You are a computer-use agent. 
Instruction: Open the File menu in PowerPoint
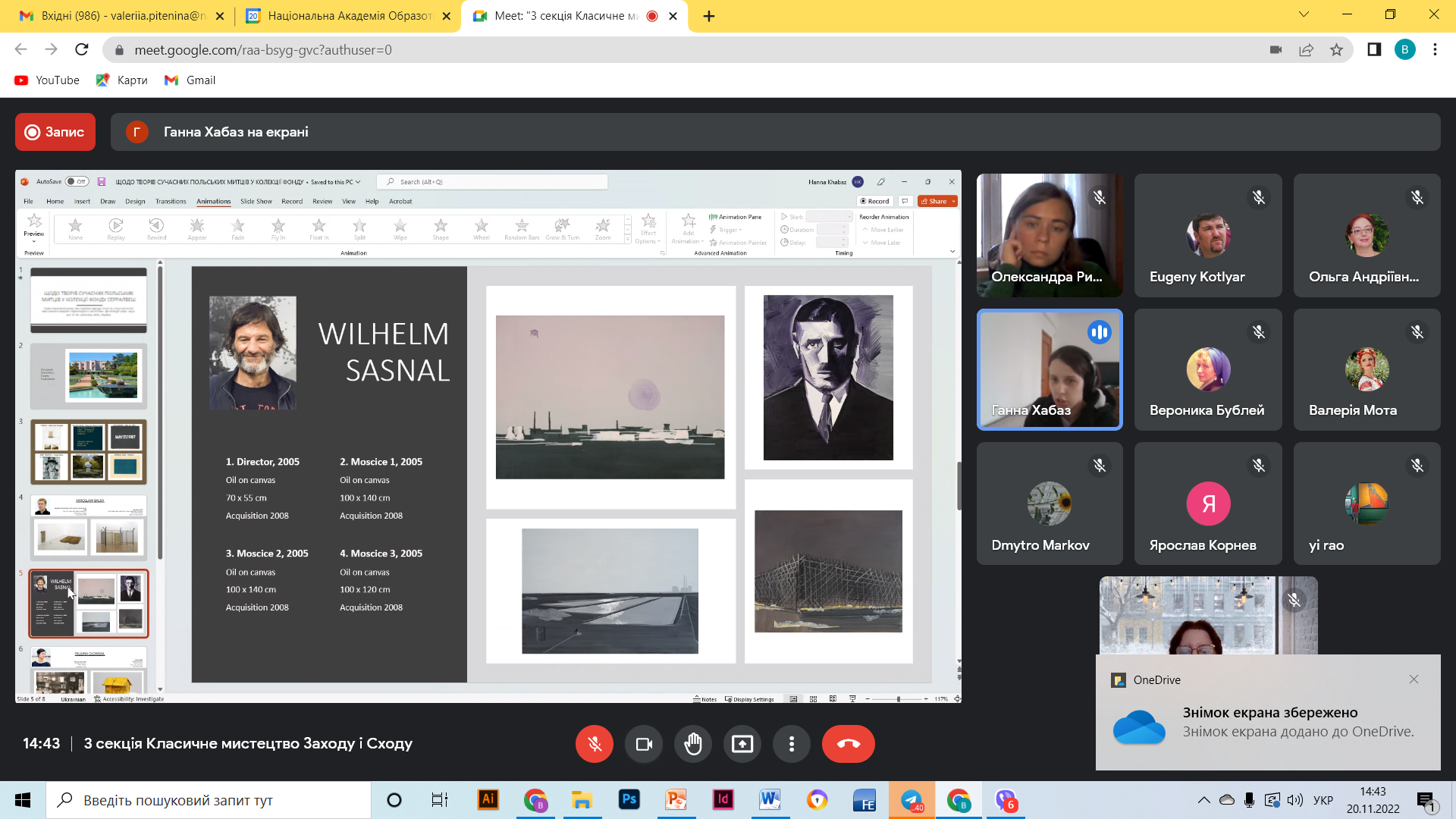point(28,202)
